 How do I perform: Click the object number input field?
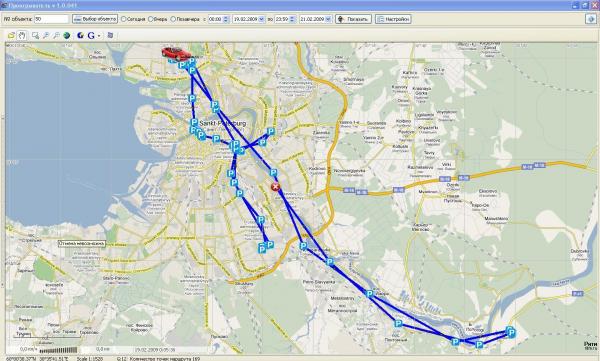[51, 19]
